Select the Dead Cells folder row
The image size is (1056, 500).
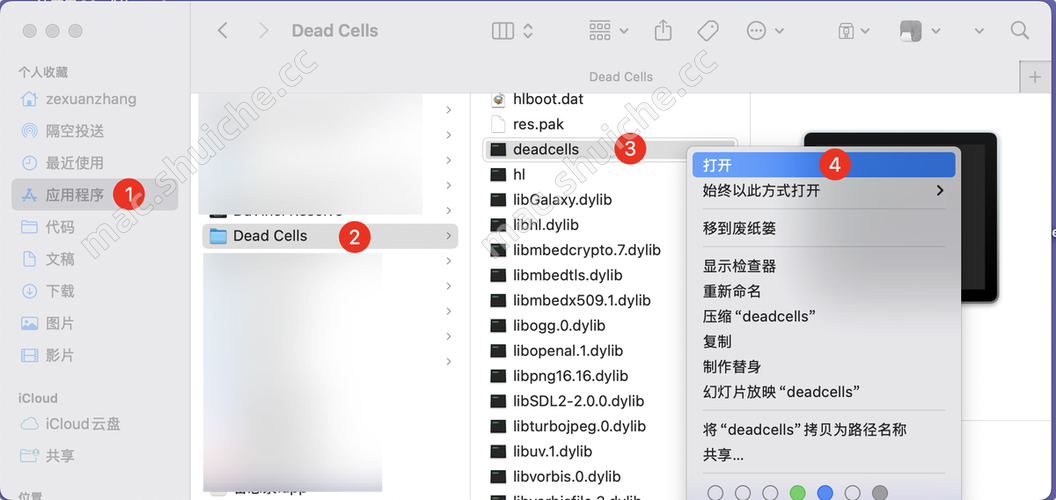330,236
